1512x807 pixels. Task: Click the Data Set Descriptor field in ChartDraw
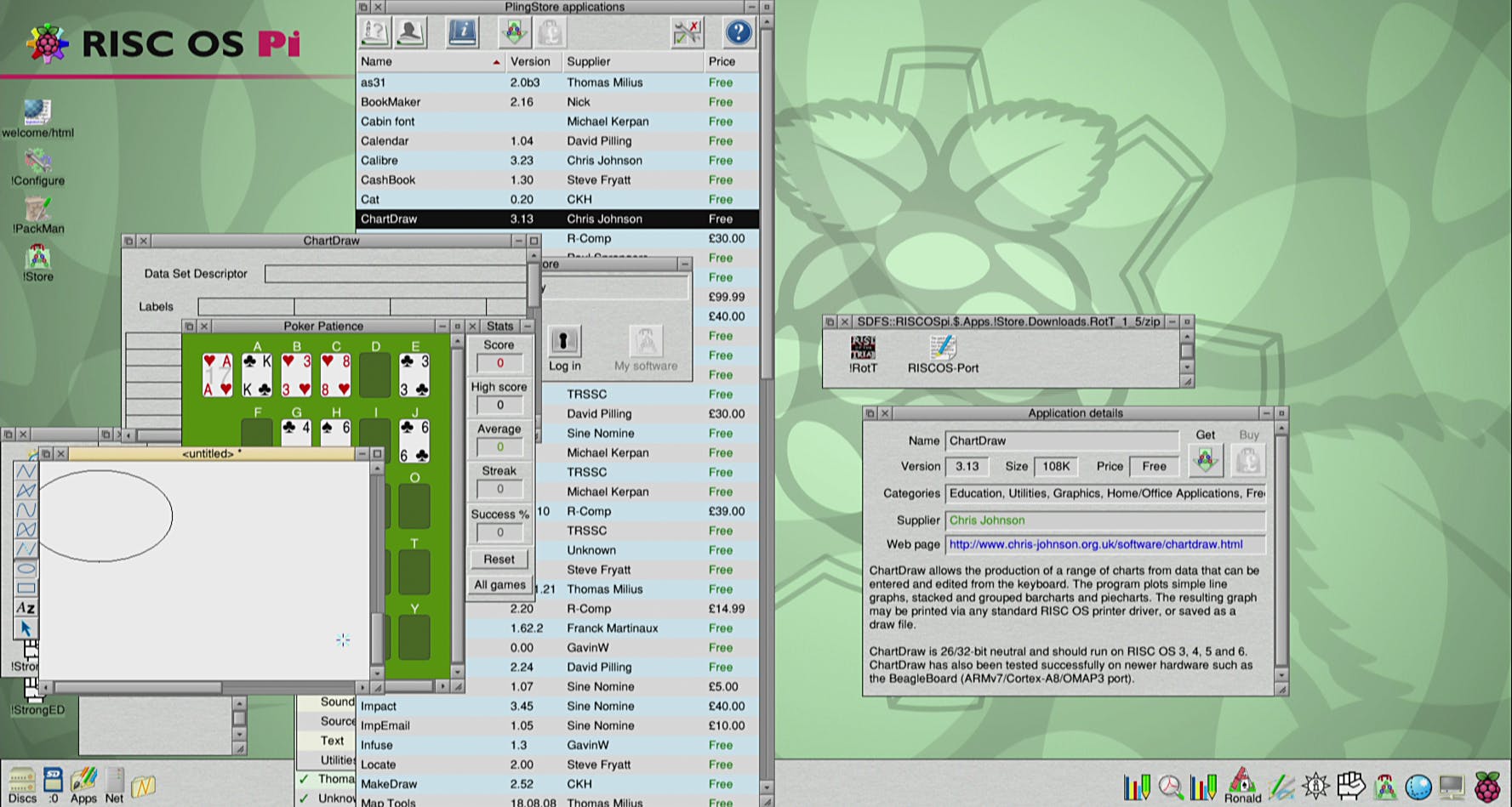[396, 274]
